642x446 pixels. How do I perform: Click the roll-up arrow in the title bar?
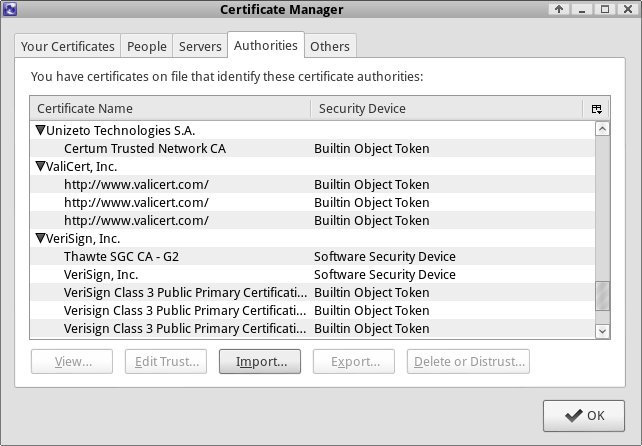tap(559, 9)
